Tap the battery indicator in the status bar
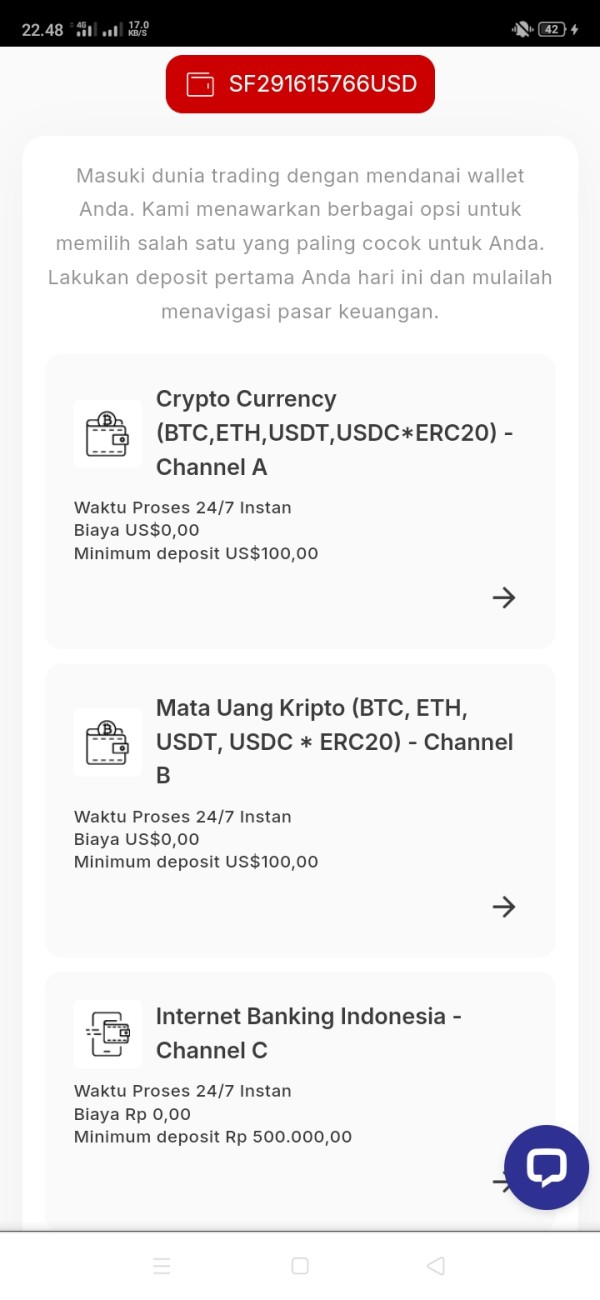600x1300 pixels. (553, 30)
